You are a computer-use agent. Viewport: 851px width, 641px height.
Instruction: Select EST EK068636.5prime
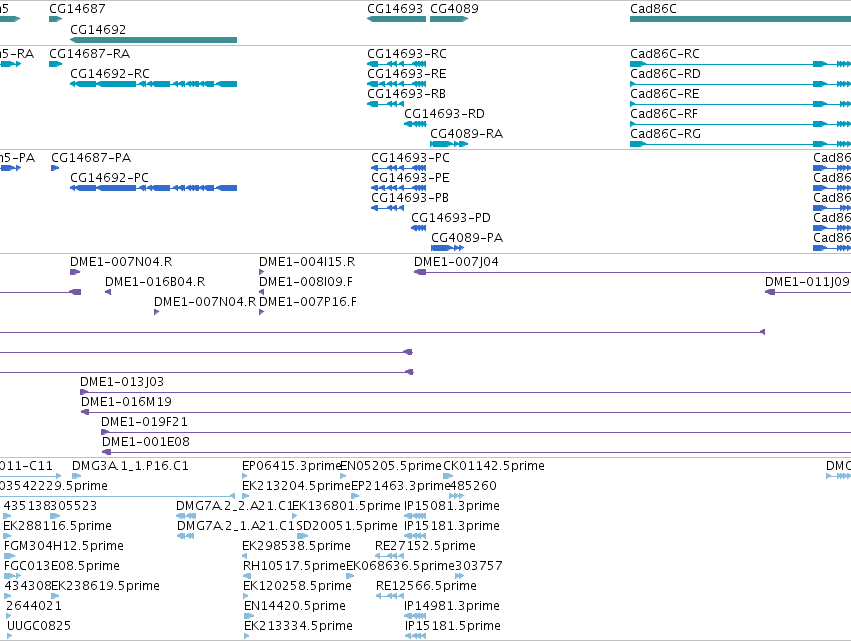pyautogui.click(x=400, y=566)
